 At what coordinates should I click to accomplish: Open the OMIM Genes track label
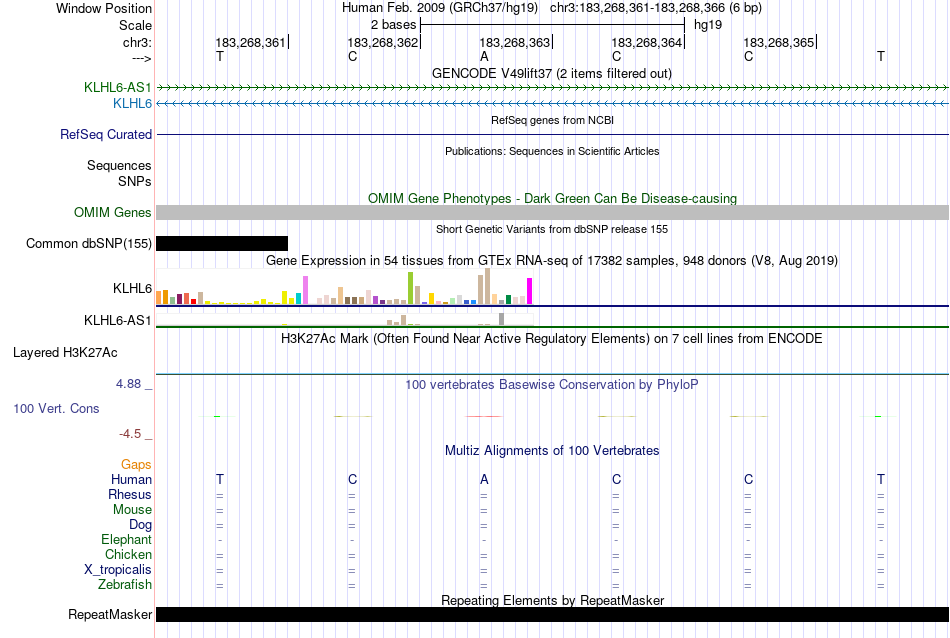click(x=112, y=213)
